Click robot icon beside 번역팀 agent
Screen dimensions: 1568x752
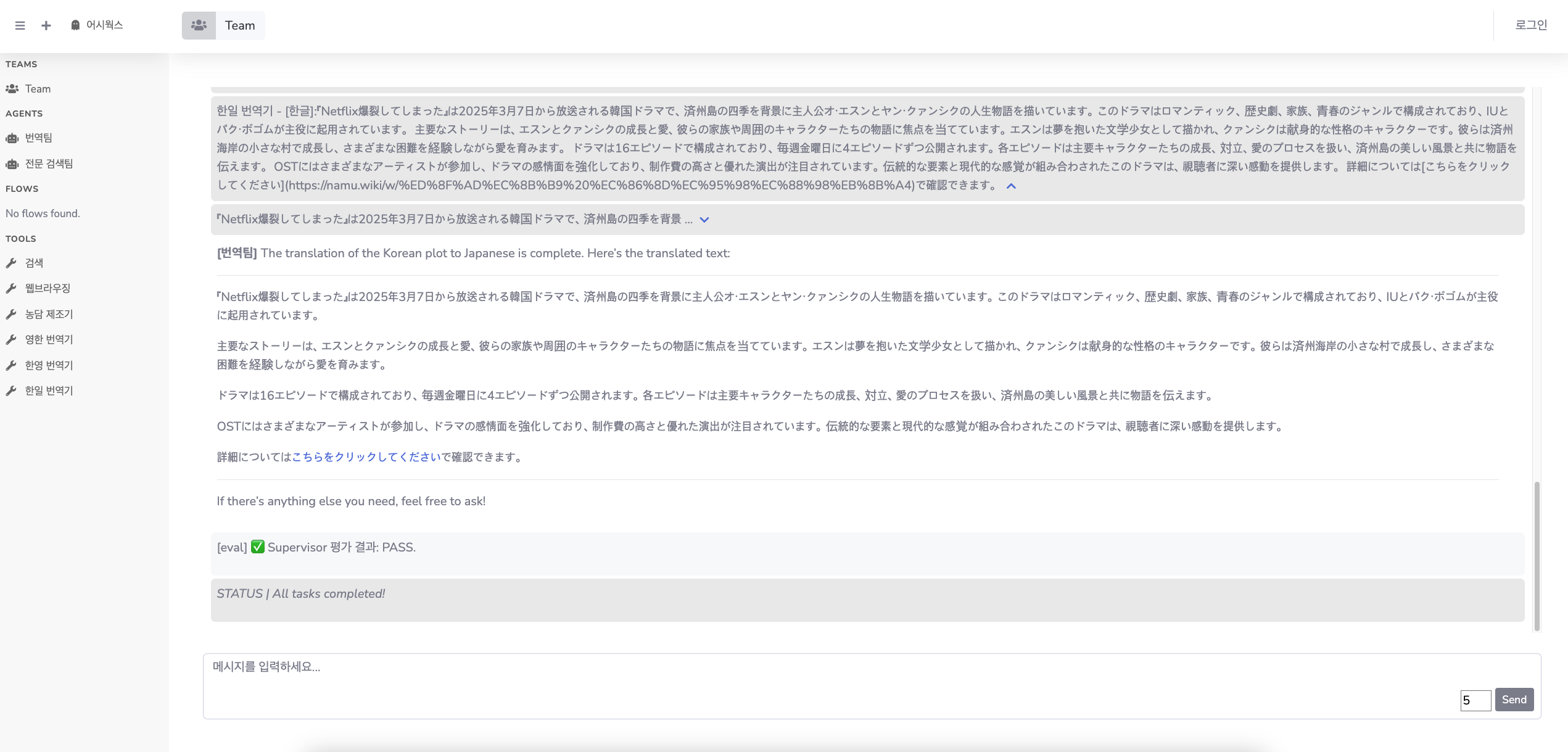pos(12,138)
